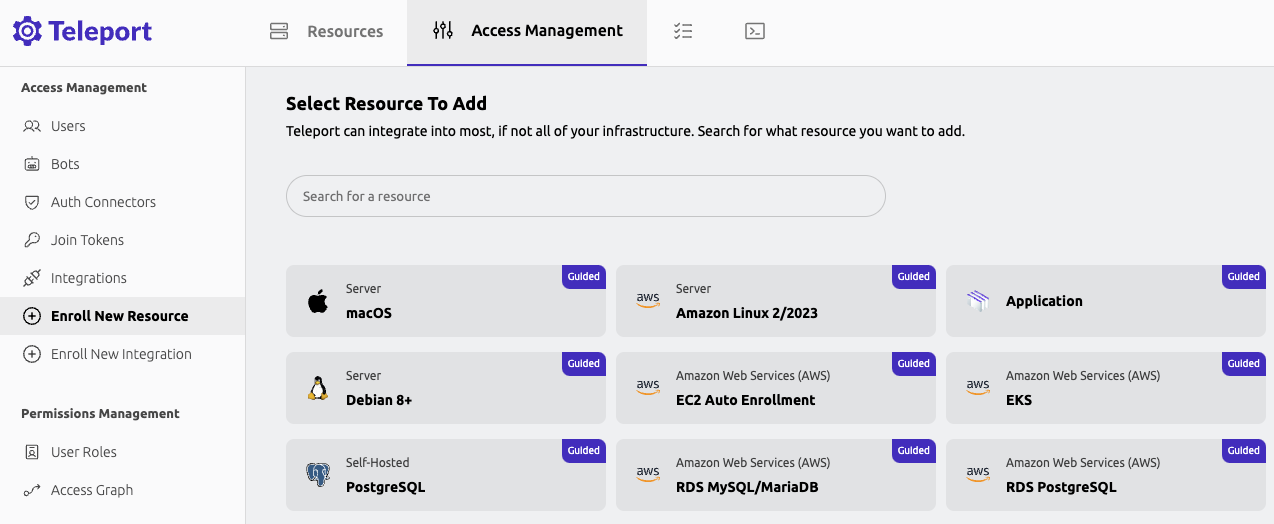Choose the macOS Server resource card
Screen dimensions: 1274x524
446,301
